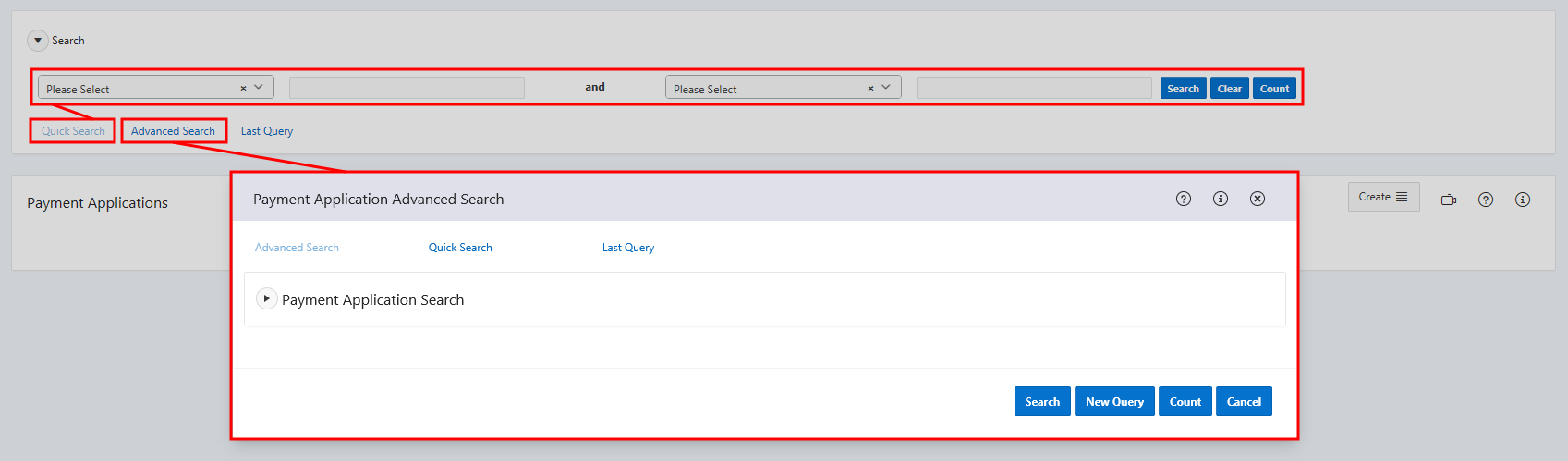Open the Last Query link below search bar
The height and width of the screenshot is (461, 1568).
(267, 131)
